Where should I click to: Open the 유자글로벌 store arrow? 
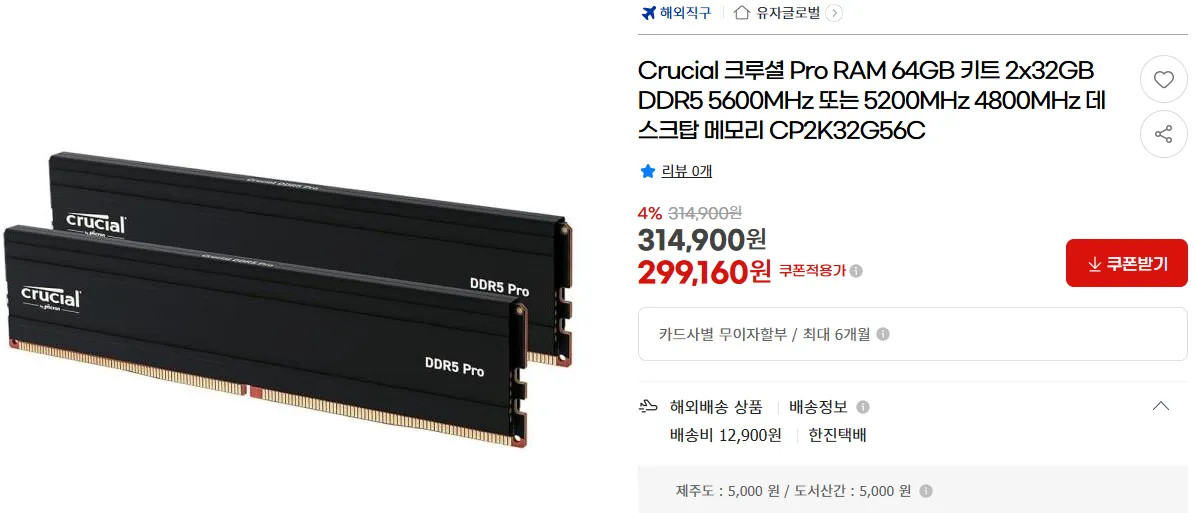834,13
